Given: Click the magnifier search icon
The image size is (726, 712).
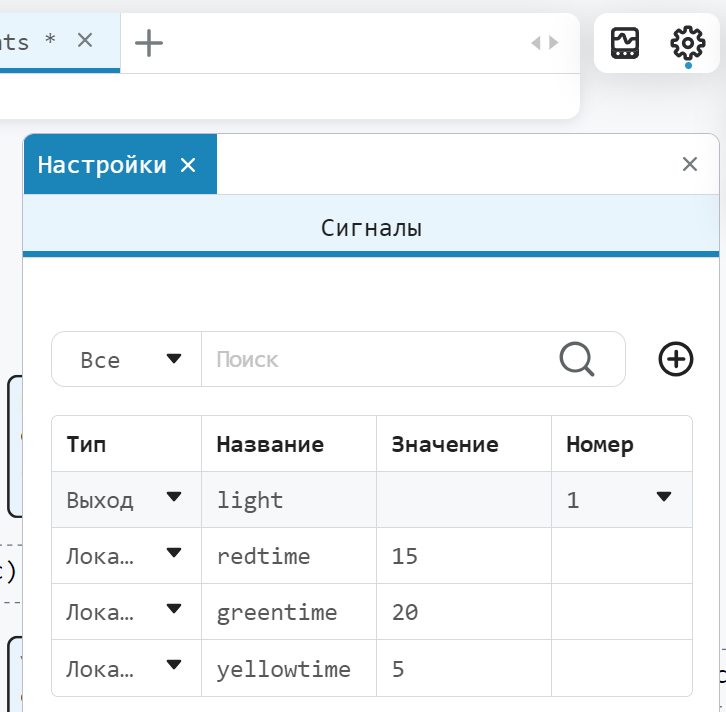Looking at the screenshot, I should (x=577, y=359).
